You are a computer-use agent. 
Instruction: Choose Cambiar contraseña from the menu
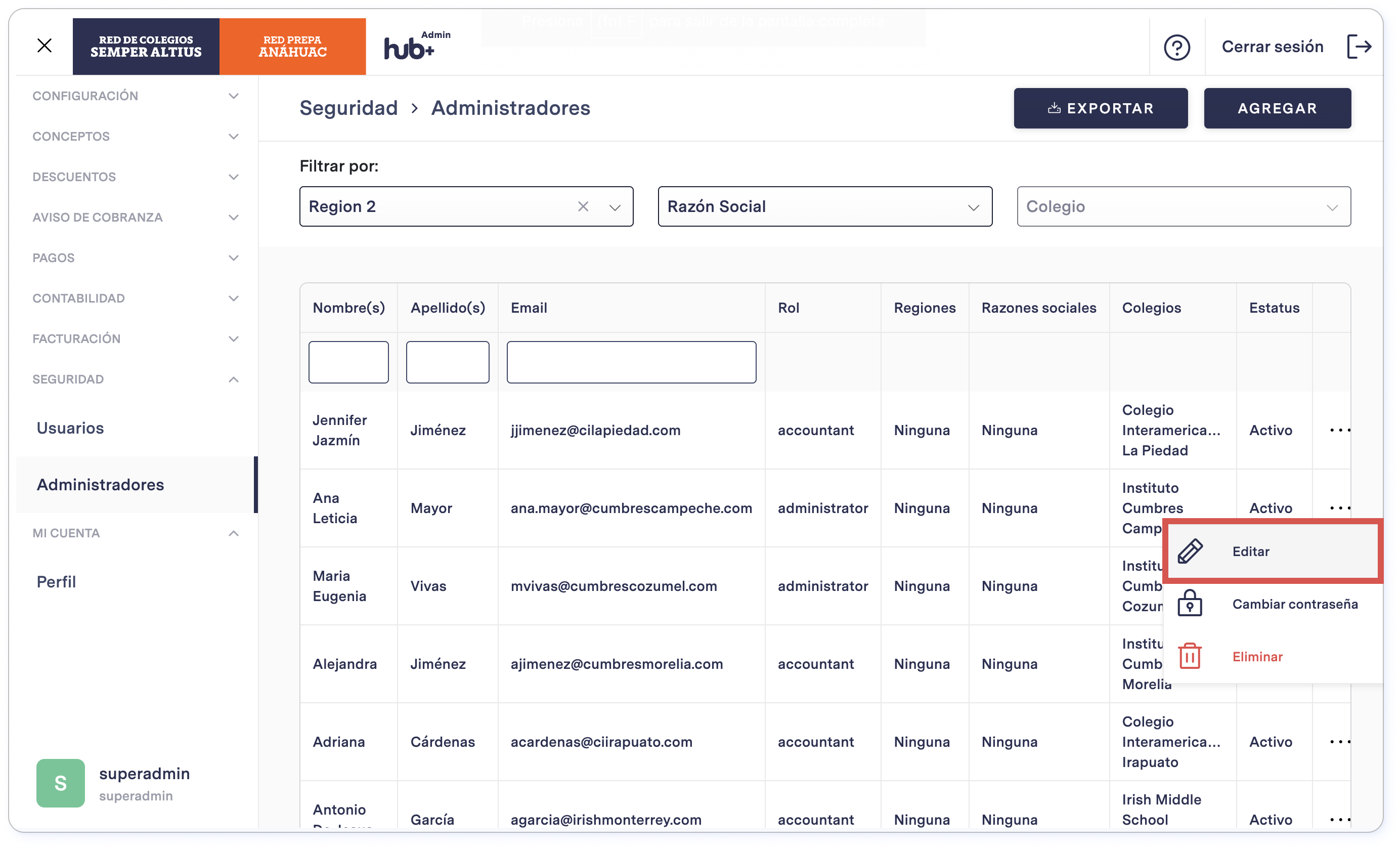pos(1273,604)
